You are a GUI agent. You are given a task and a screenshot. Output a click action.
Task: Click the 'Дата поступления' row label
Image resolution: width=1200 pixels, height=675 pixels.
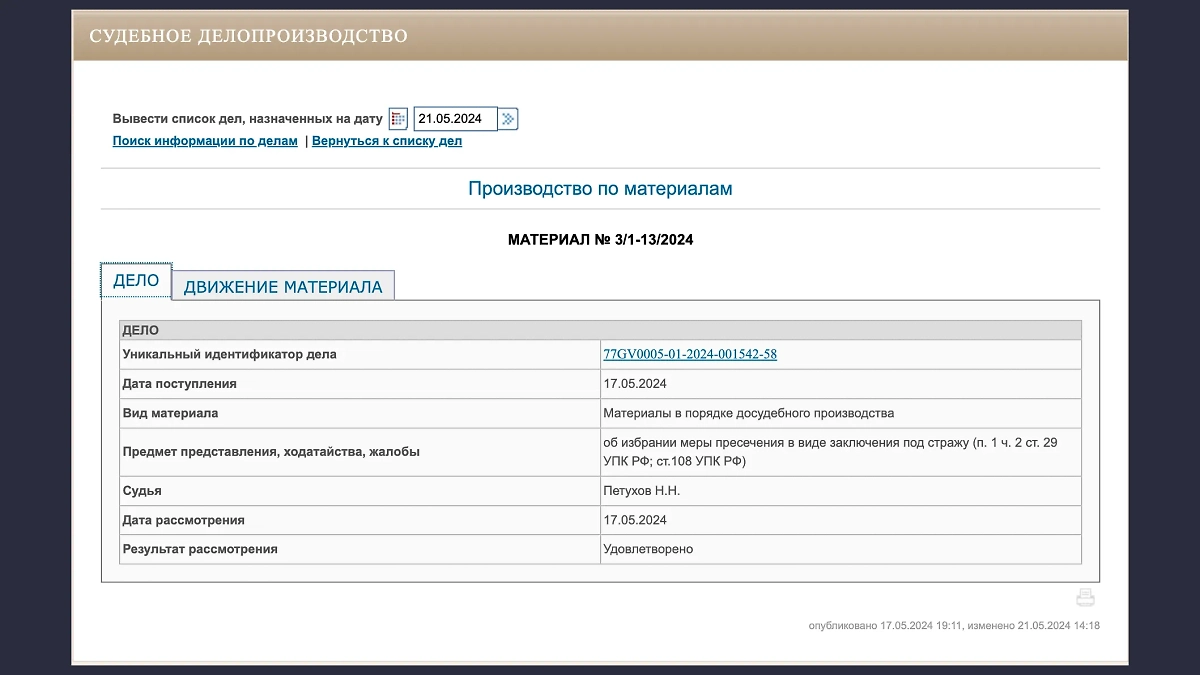[179, 383]
